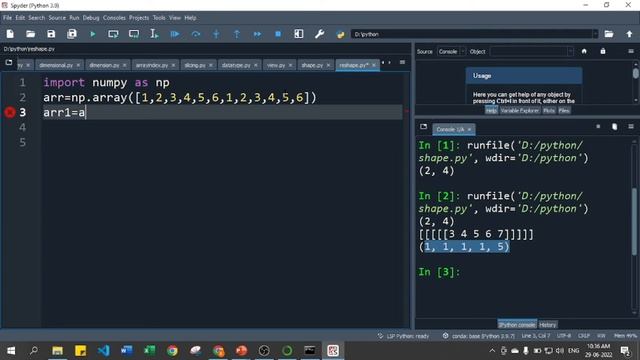Open the Search menu
Image resolution: width=640 pixels, height=360 pixels.
tap(36, 18)
